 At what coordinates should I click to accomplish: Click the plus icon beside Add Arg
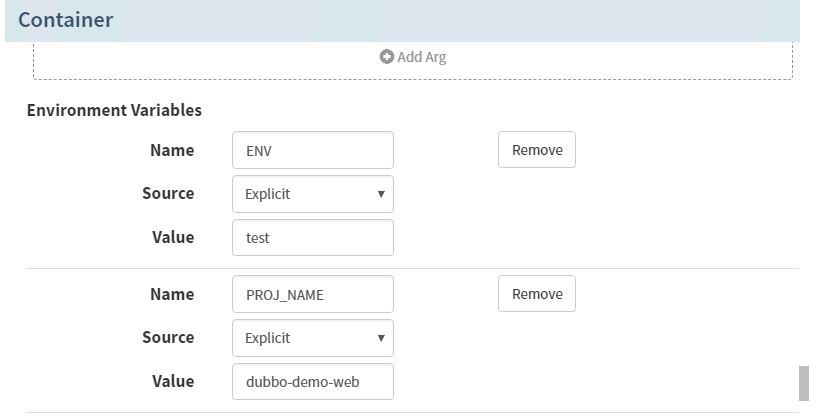[387, 57]
